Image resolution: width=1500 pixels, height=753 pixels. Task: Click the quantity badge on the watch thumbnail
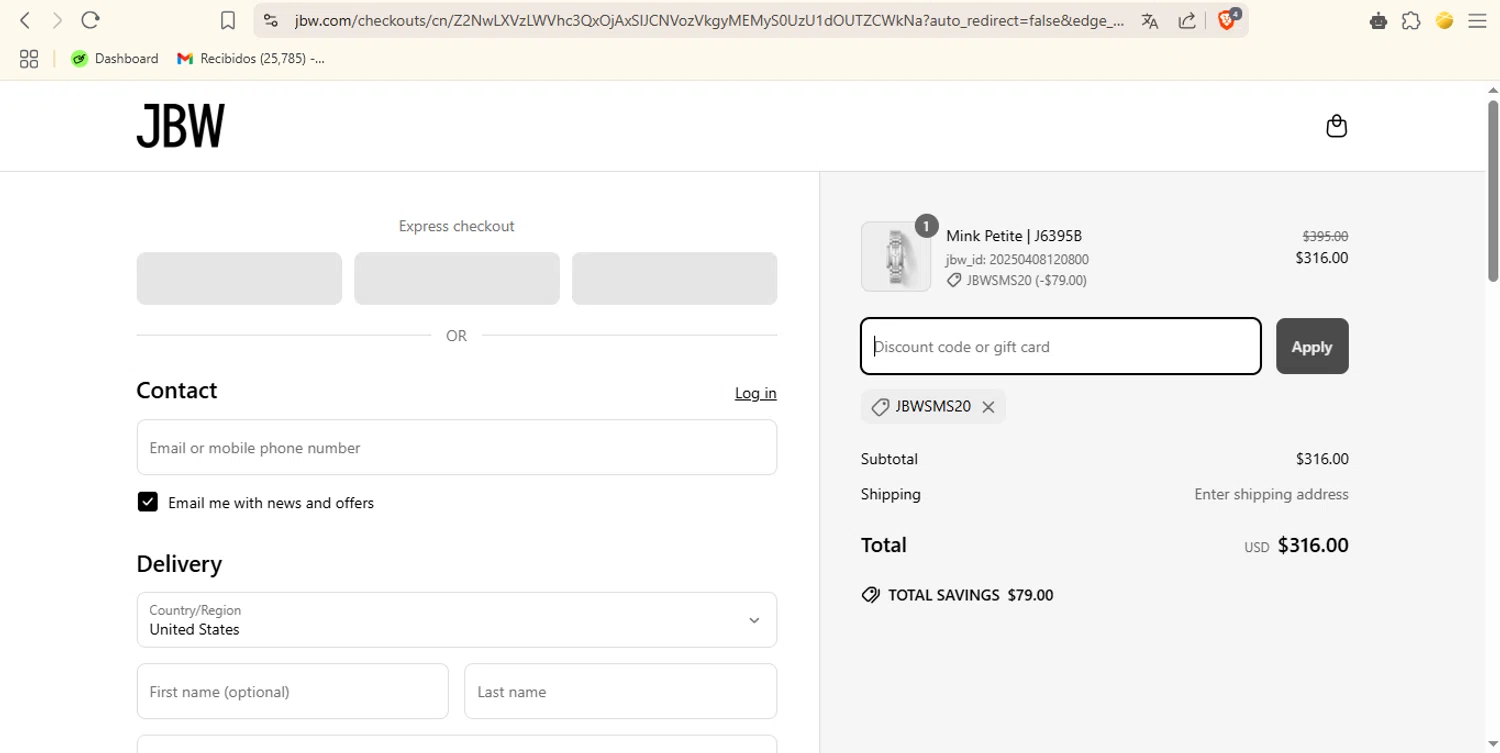[x=926, y=226]
